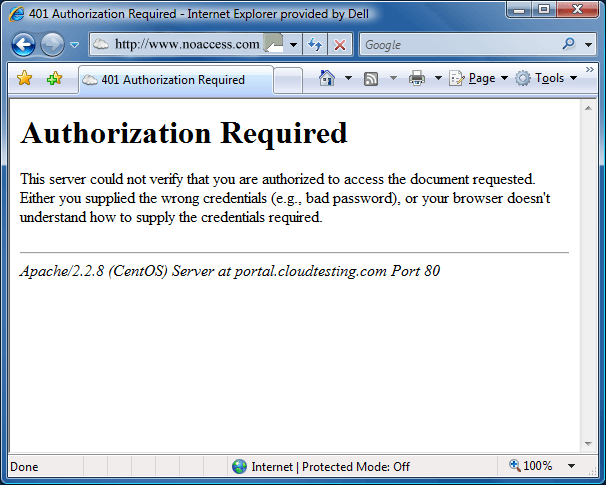Maximize the Internet Explorer window
This screenshot has width=606, height=485.
(544, 9)
